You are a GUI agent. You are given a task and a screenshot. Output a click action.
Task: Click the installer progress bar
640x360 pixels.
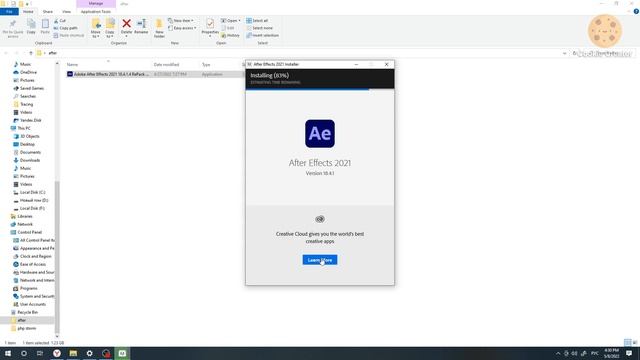coord(320,89)
